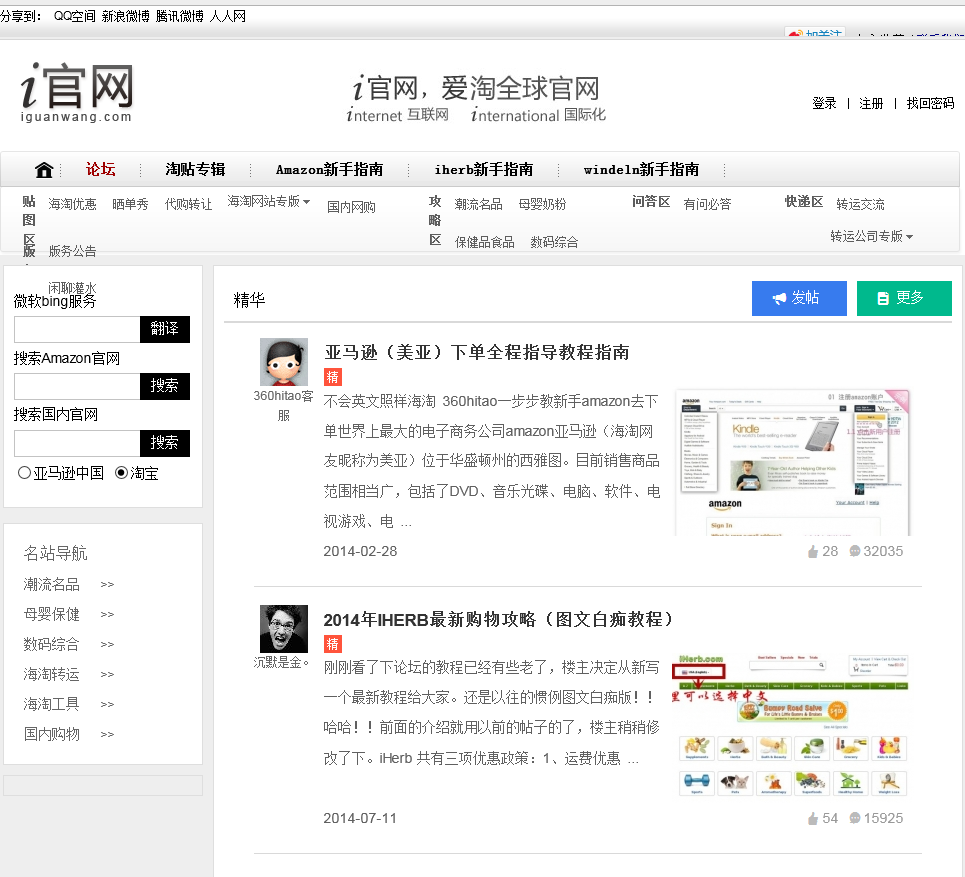
Task: Open 国内网购 sub-forum
Action: click(x=351, y=207)
